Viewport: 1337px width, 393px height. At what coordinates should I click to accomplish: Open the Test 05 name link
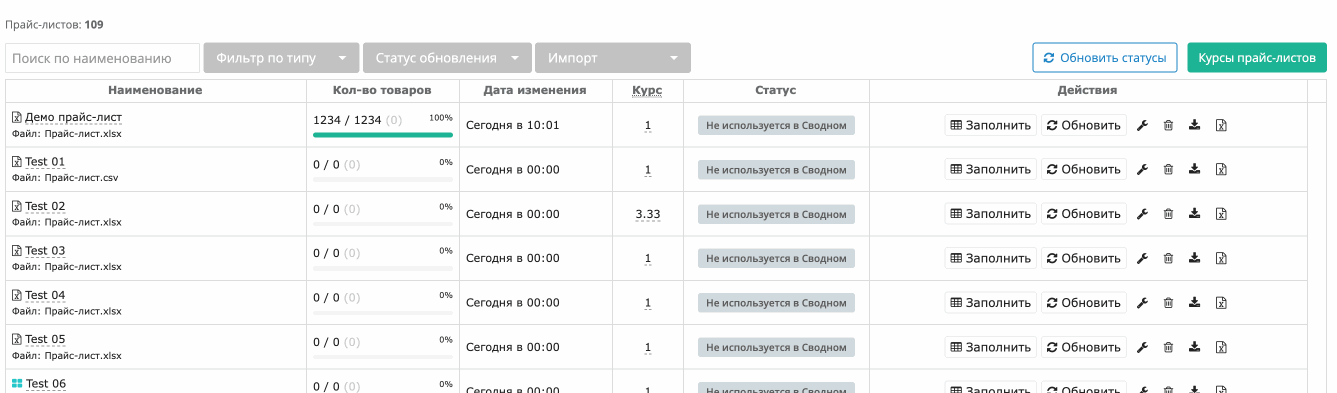pos(45,340)
